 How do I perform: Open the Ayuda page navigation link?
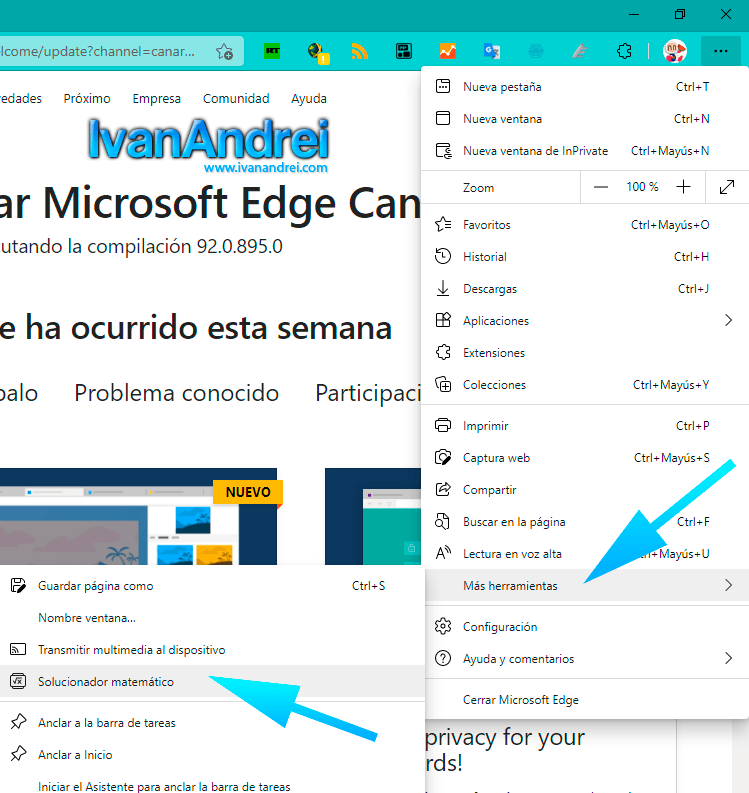(309, 98)
